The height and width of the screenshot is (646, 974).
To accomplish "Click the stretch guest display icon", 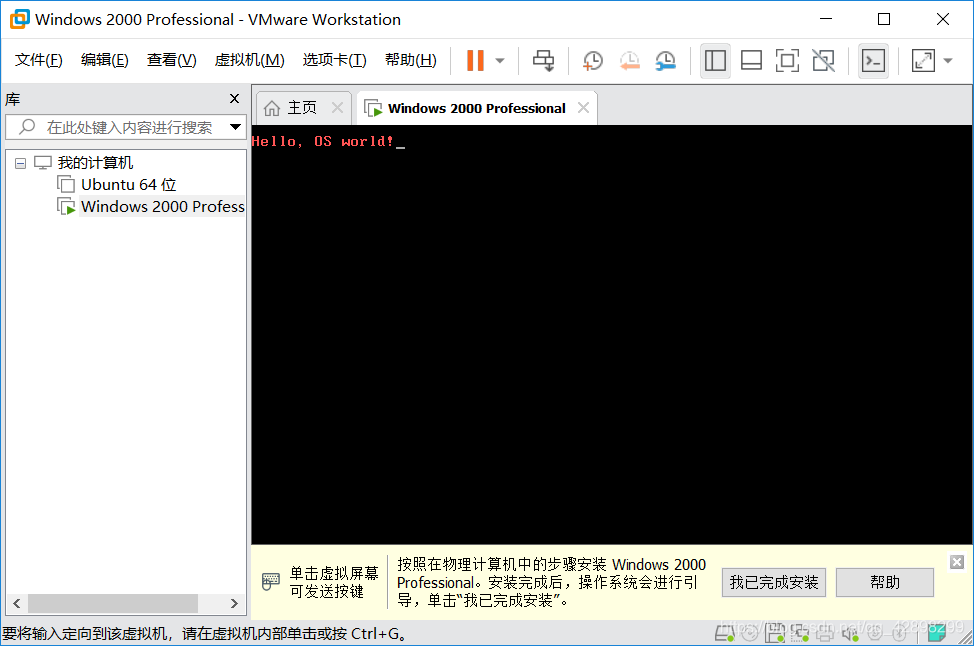I will pos(923,60).
